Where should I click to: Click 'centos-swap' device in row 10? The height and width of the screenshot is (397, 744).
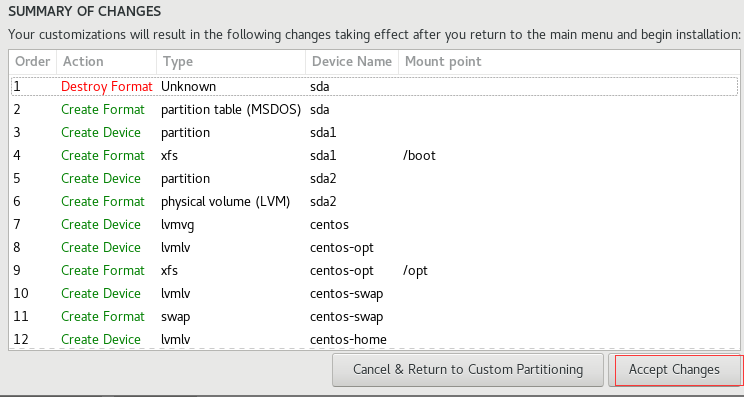click(346, 294)
